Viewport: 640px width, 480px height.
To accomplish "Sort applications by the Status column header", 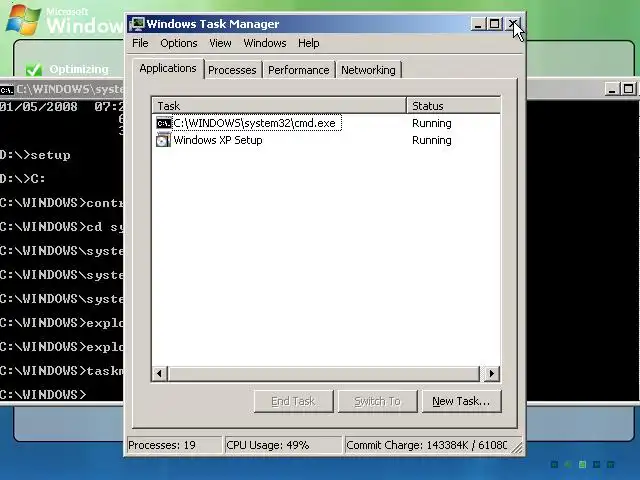I will point(453,106).
